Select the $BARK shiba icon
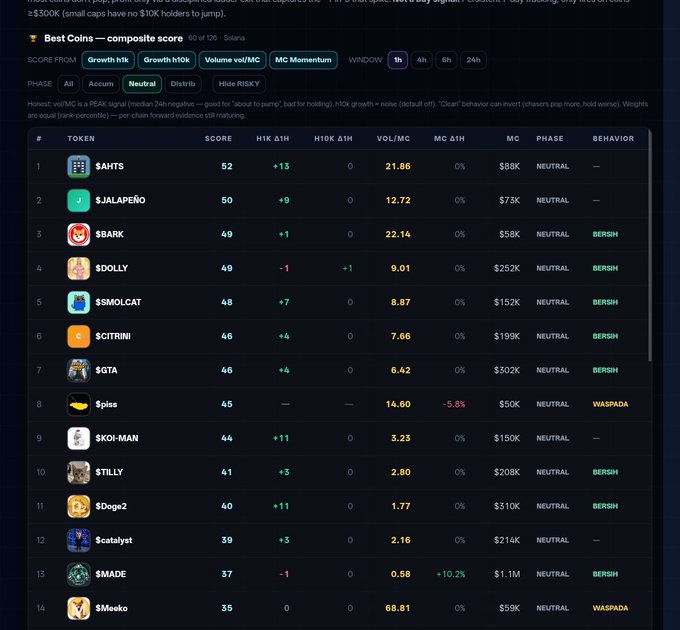Image resolution: width=680 pixels, height=630 pixels. (78, 234)
